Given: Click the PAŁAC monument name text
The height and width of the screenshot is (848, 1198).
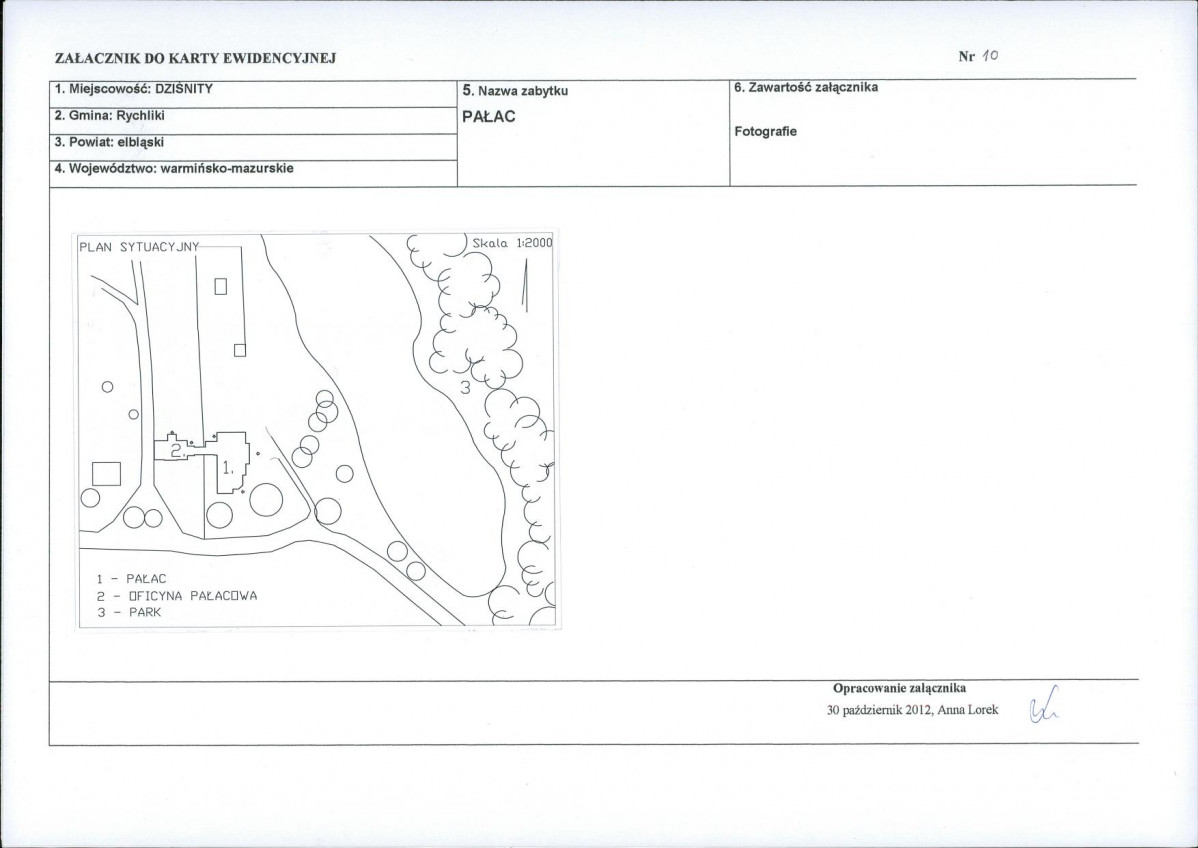Looking at the screenshot, I should pos(489,117).
